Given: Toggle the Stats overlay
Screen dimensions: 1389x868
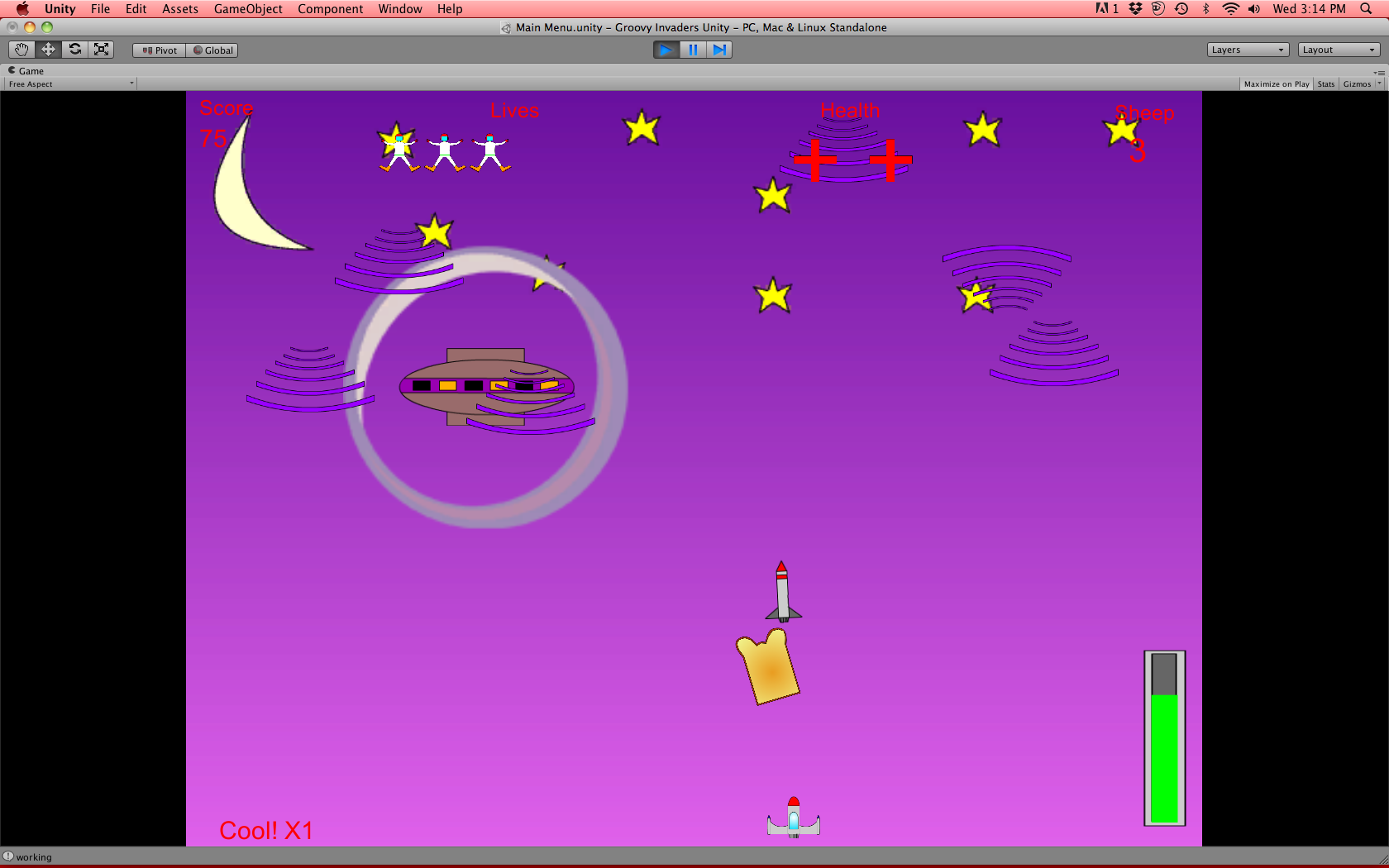Looking at the screenshot, I should [x=1325, y=84].
